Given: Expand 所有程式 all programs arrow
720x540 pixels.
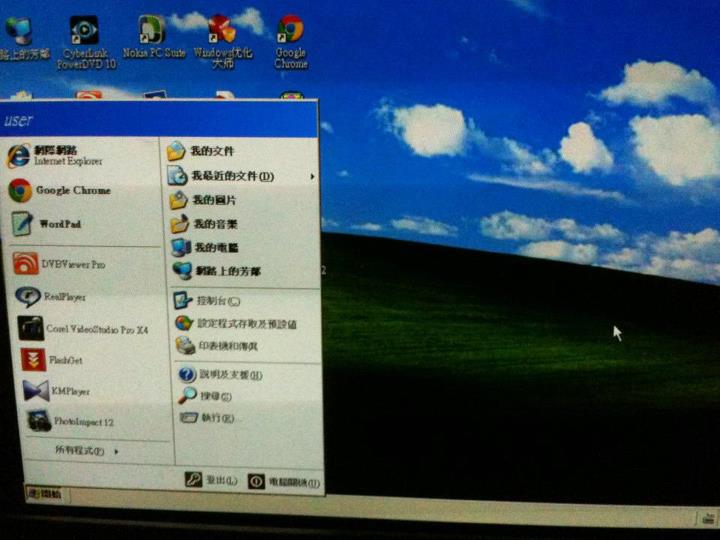Looking at the screenshot, I should [117, 452].
